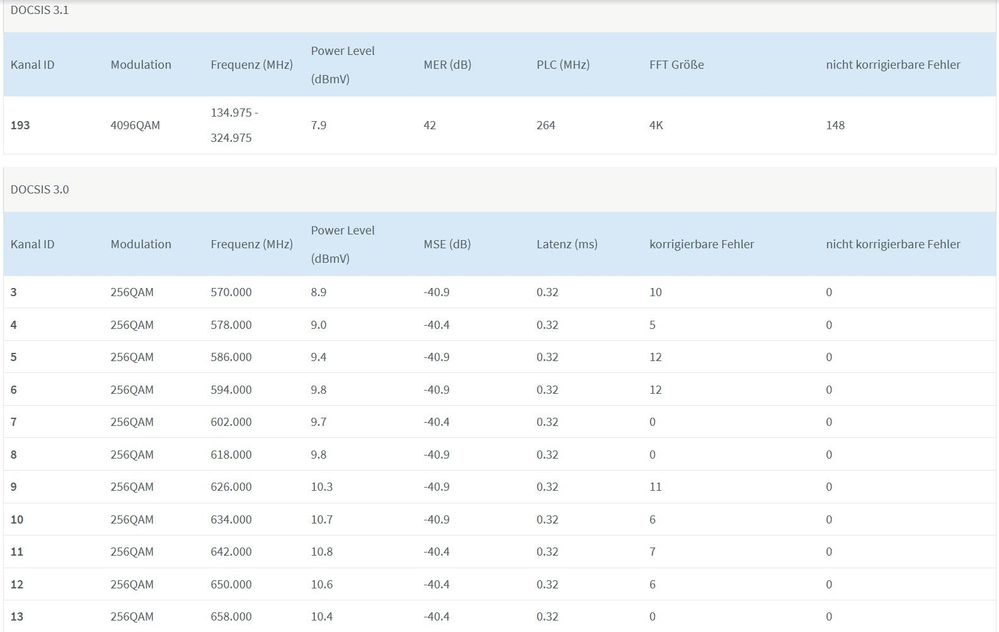
Task: Select channel ID 13 in the table
Action: 16,617
